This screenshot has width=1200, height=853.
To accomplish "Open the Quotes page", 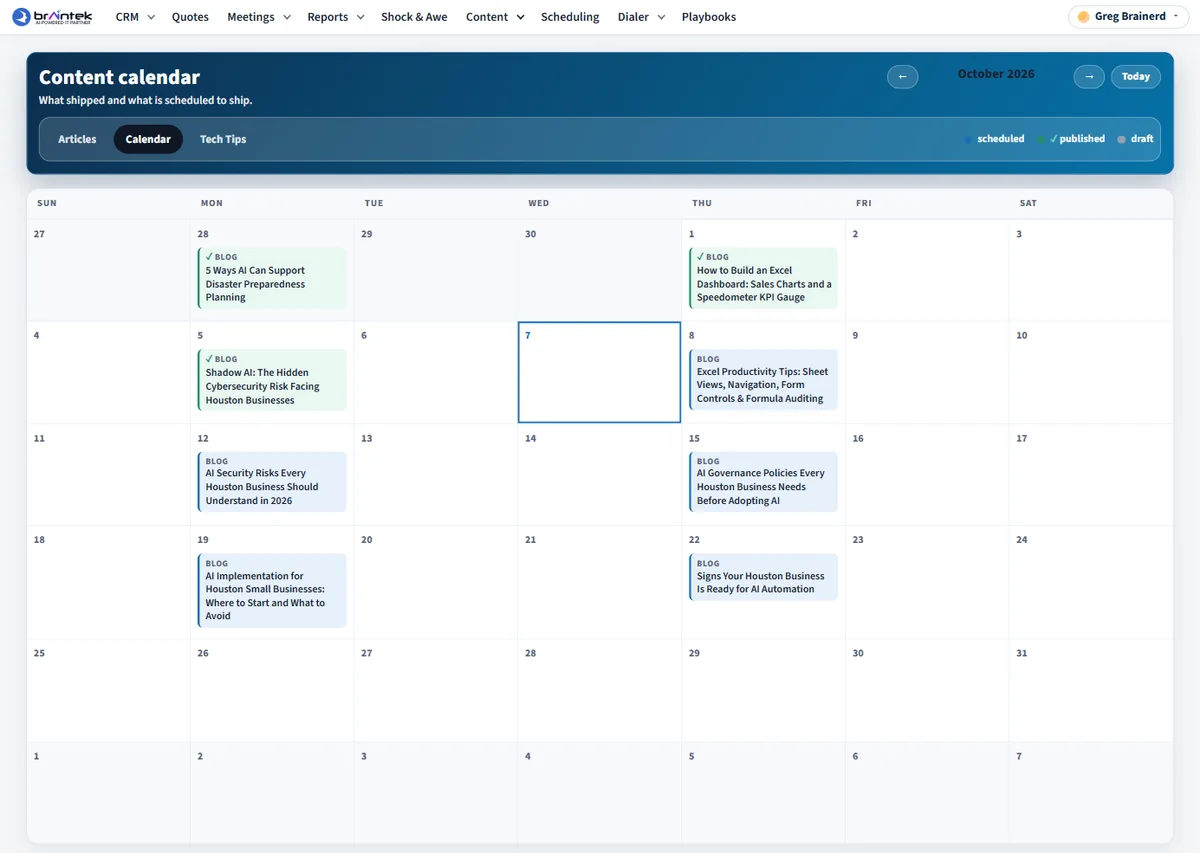I will coord(190,17).
